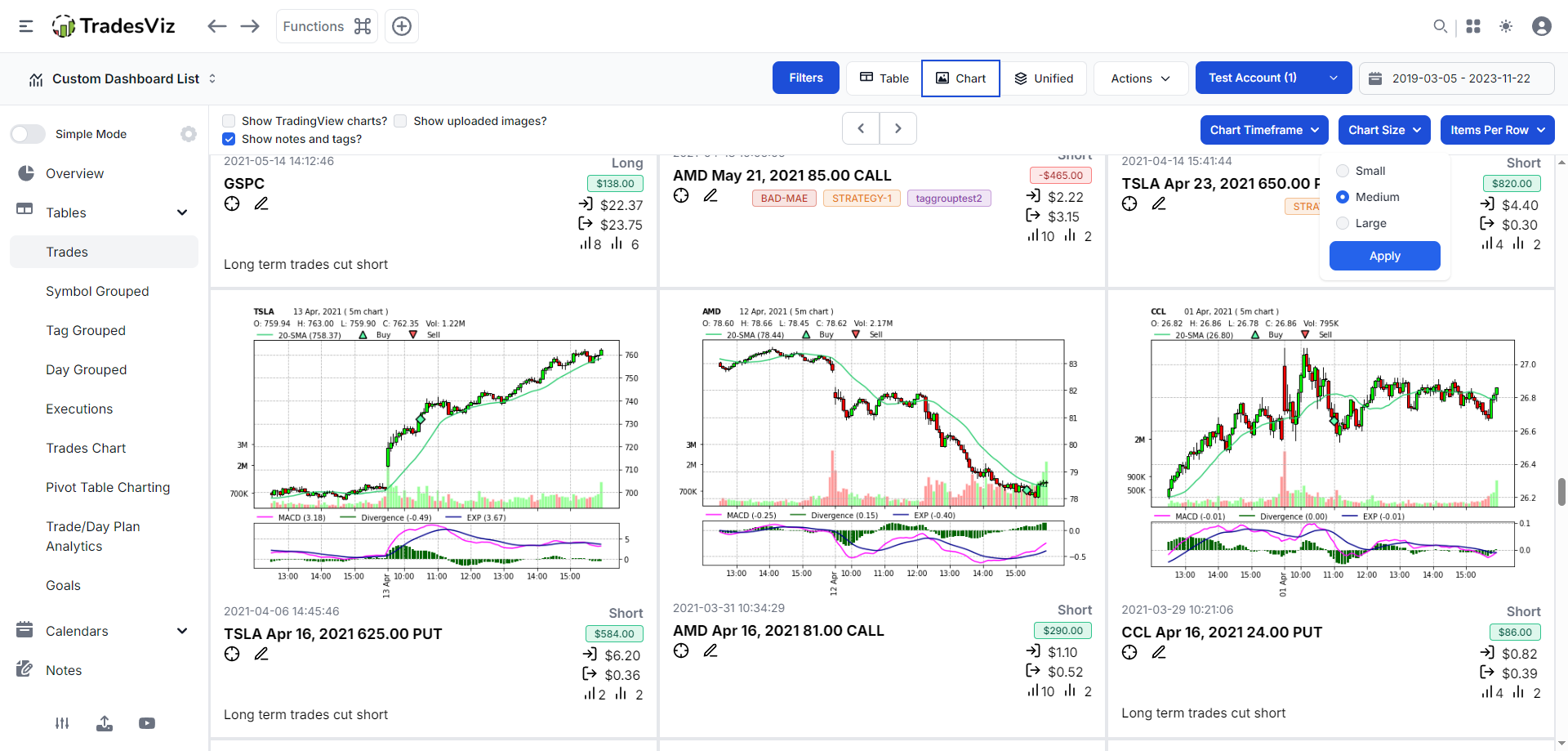1568x751 pixels.
Task: Click target icon for TSLA Apr 23 trade
Action: [1129, 203]
